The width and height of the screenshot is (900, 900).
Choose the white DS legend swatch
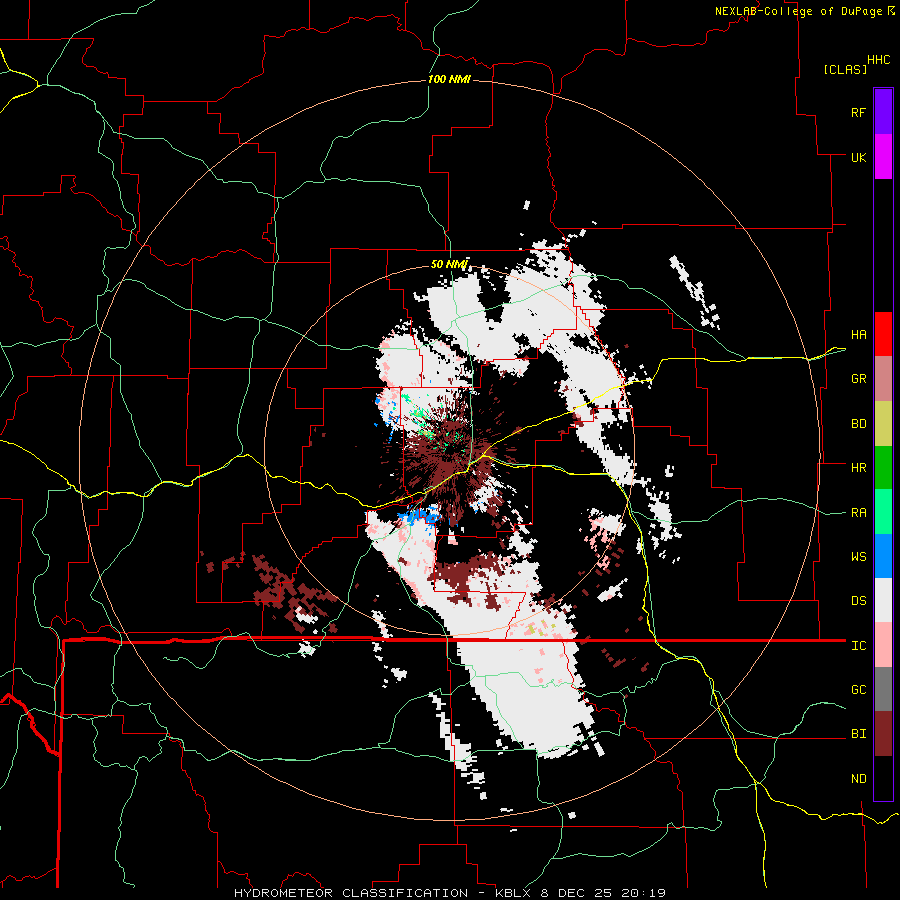click(883, 600)
